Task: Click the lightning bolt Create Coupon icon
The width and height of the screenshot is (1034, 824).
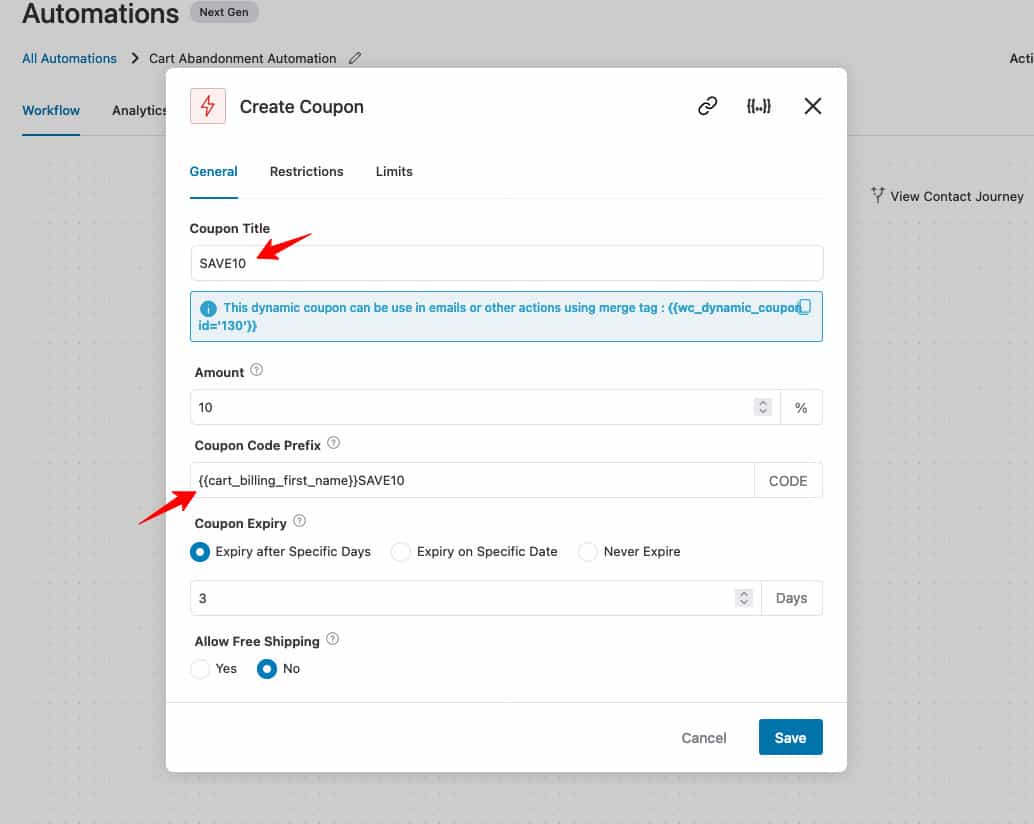Action: [x=207, y=105]
